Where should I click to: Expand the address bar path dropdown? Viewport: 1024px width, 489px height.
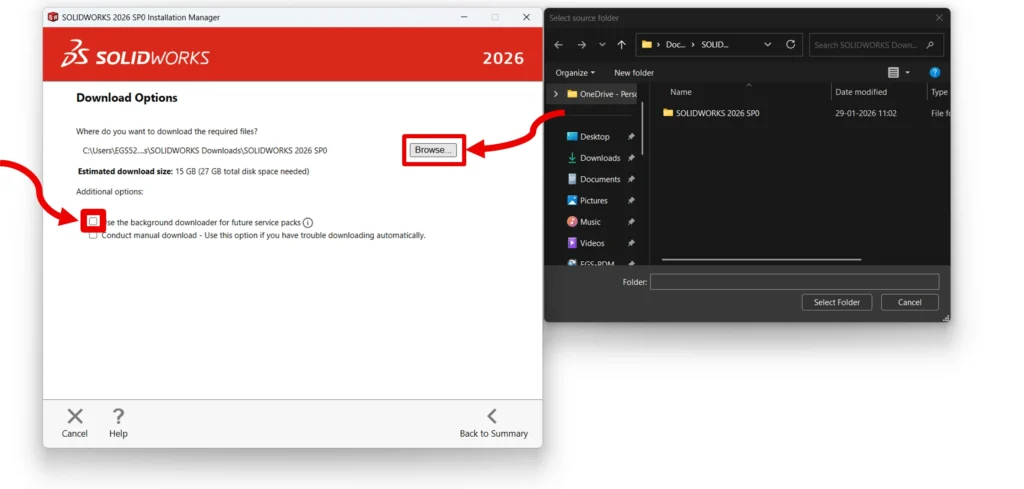pyautogui.click(x=767, y=45)
